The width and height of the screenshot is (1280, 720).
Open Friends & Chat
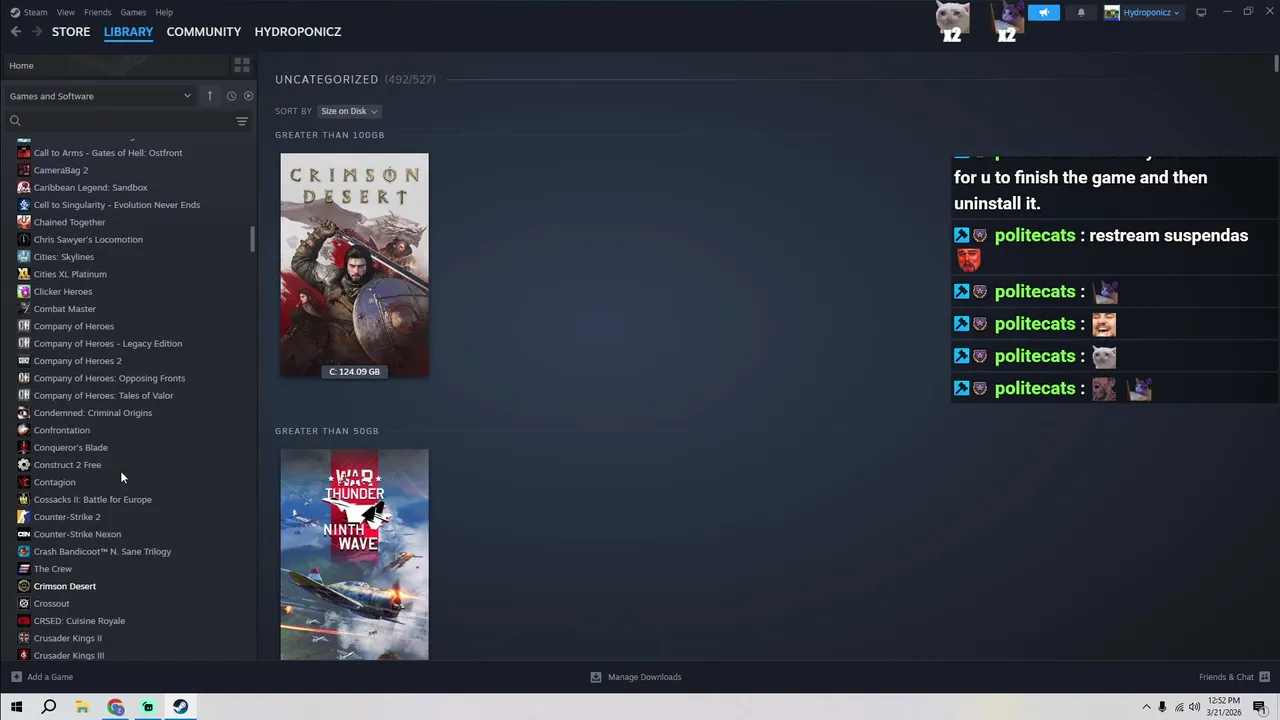click(x=1234, y=677)
